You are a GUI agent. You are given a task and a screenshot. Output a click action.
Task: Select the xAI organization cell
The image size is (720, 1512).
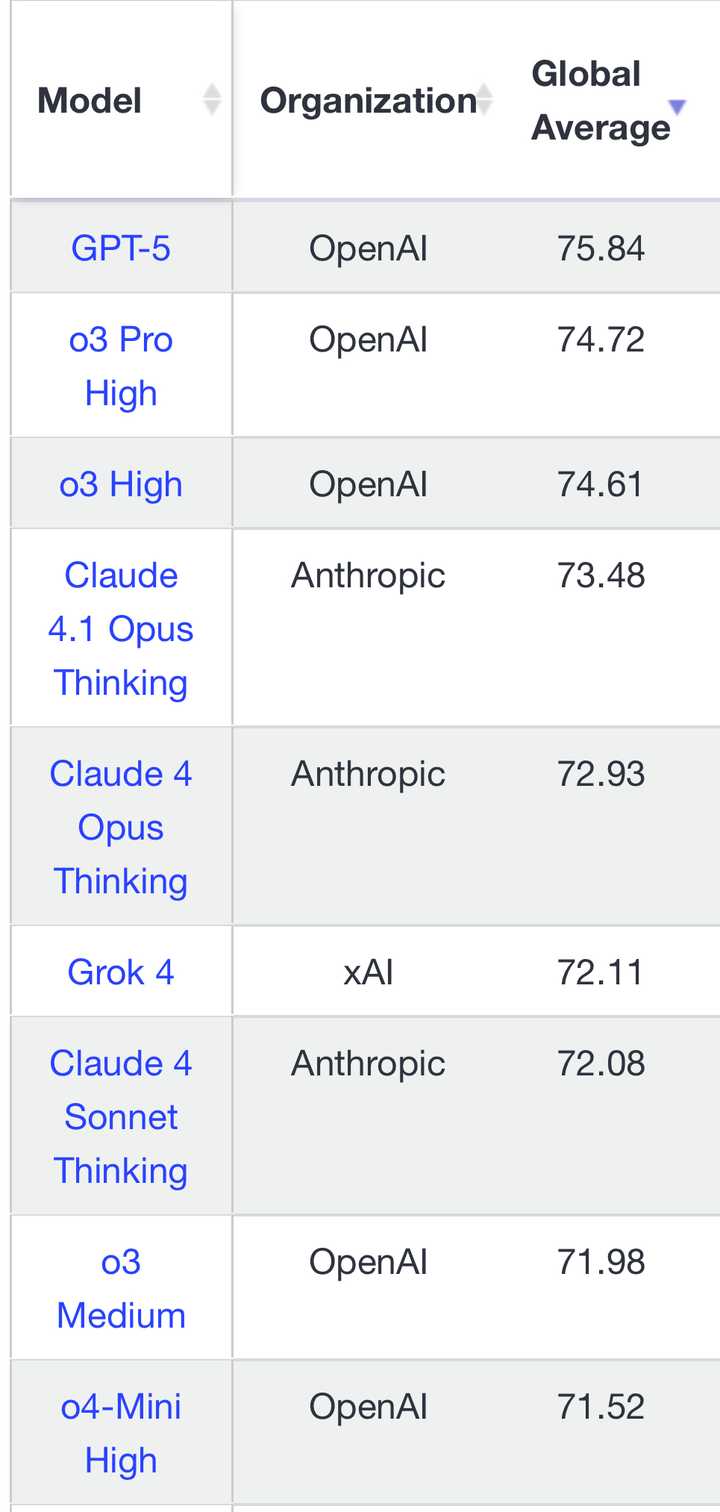pos(368,972)
